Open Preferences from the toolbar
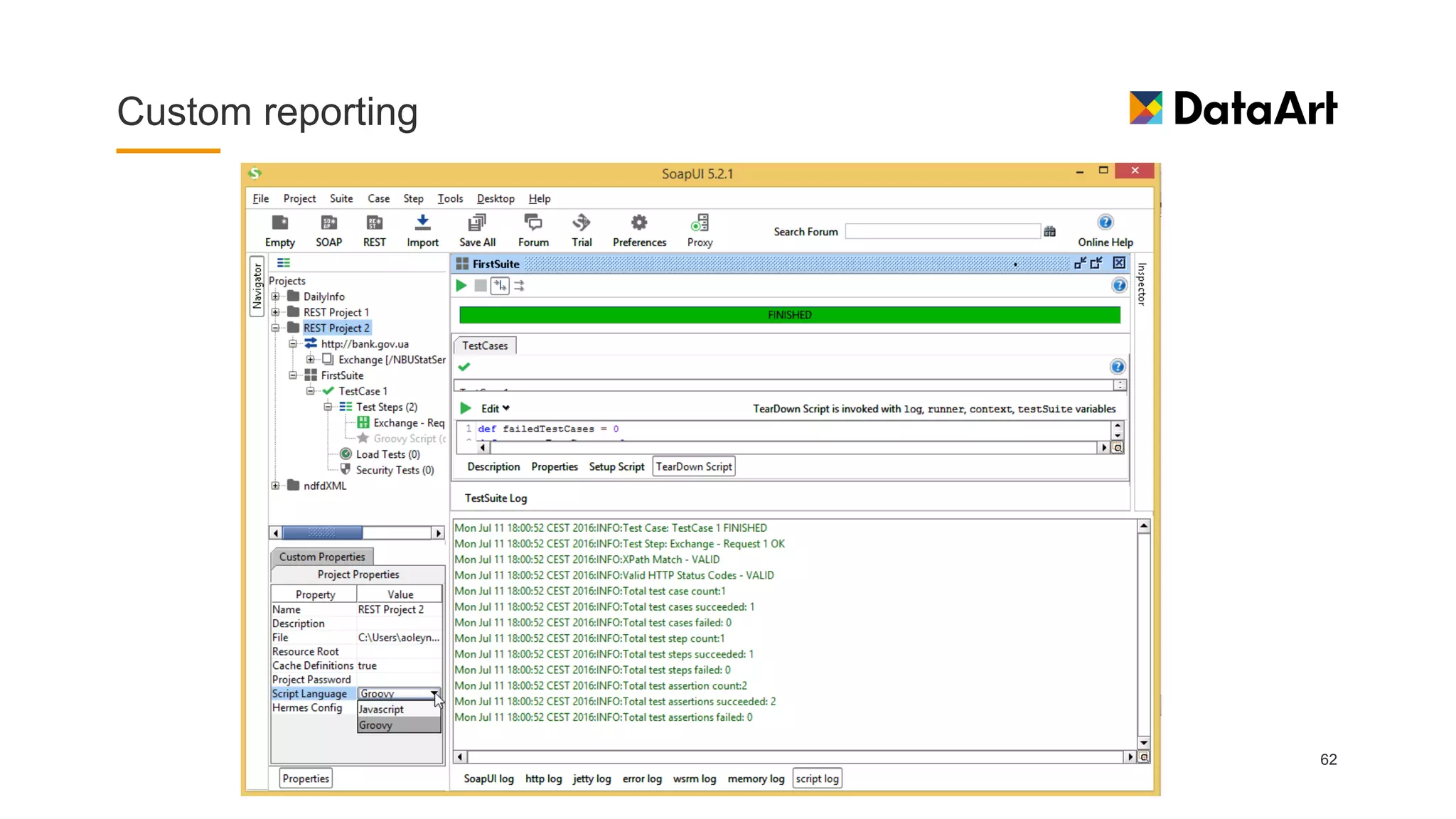The image size is (1456, 819). point(639,230)
